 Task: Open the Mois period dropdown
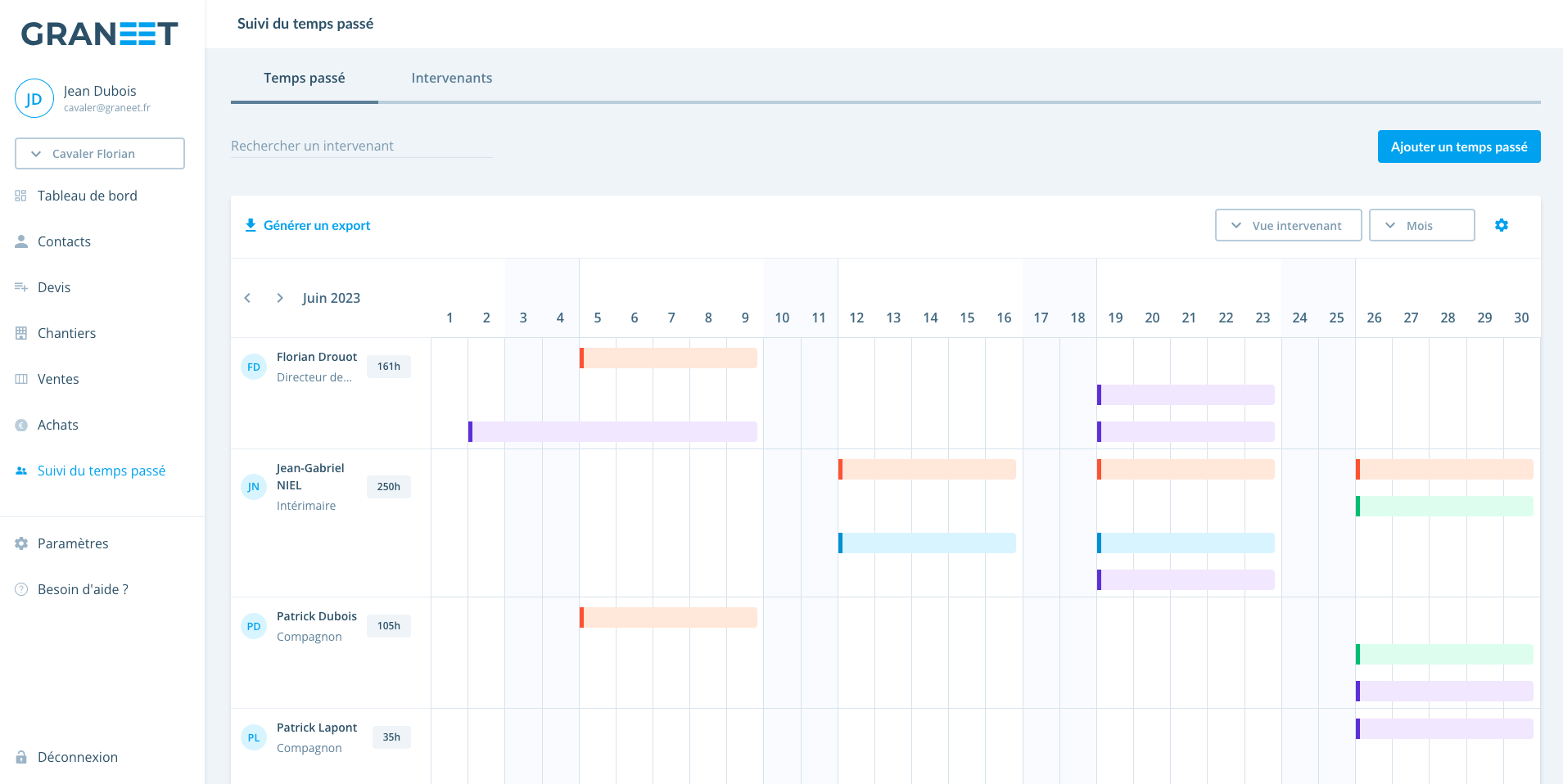[x=1421, y=225]
